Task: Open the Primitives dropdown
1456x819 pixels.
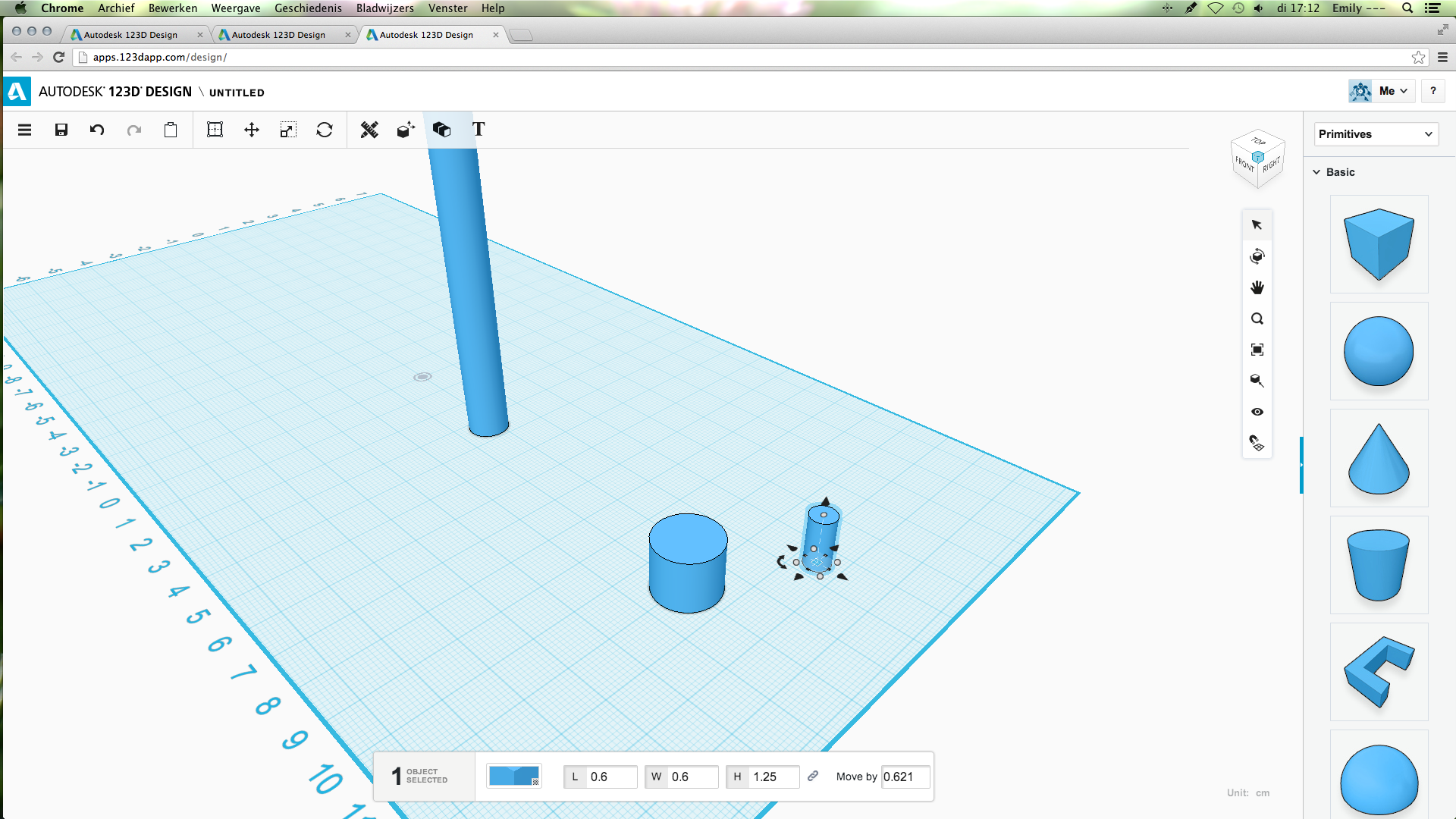Action: 1376,134
